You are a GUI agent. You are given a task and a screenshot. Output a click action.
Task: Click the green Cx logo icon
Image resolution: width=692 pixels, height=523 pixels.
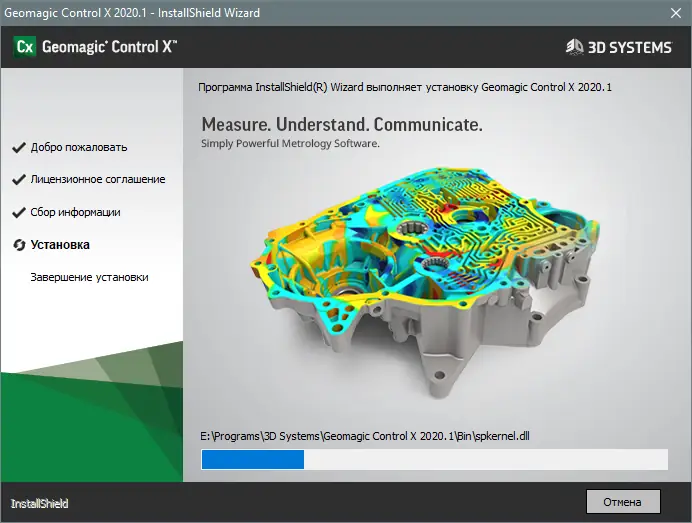[x=24, y=46]
